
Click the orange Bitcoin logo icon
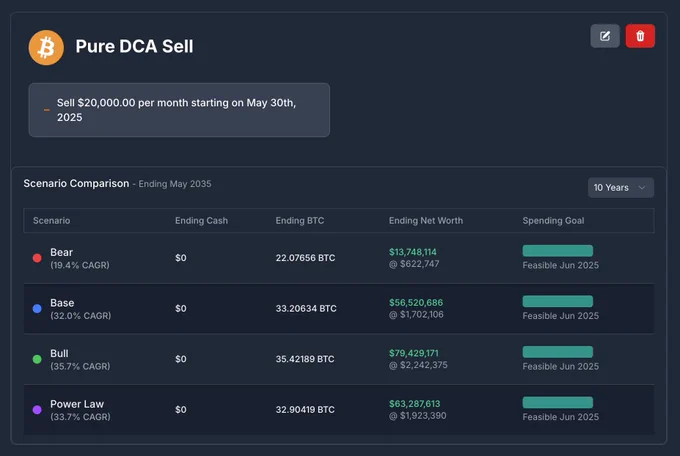click(x=46, y=48)
